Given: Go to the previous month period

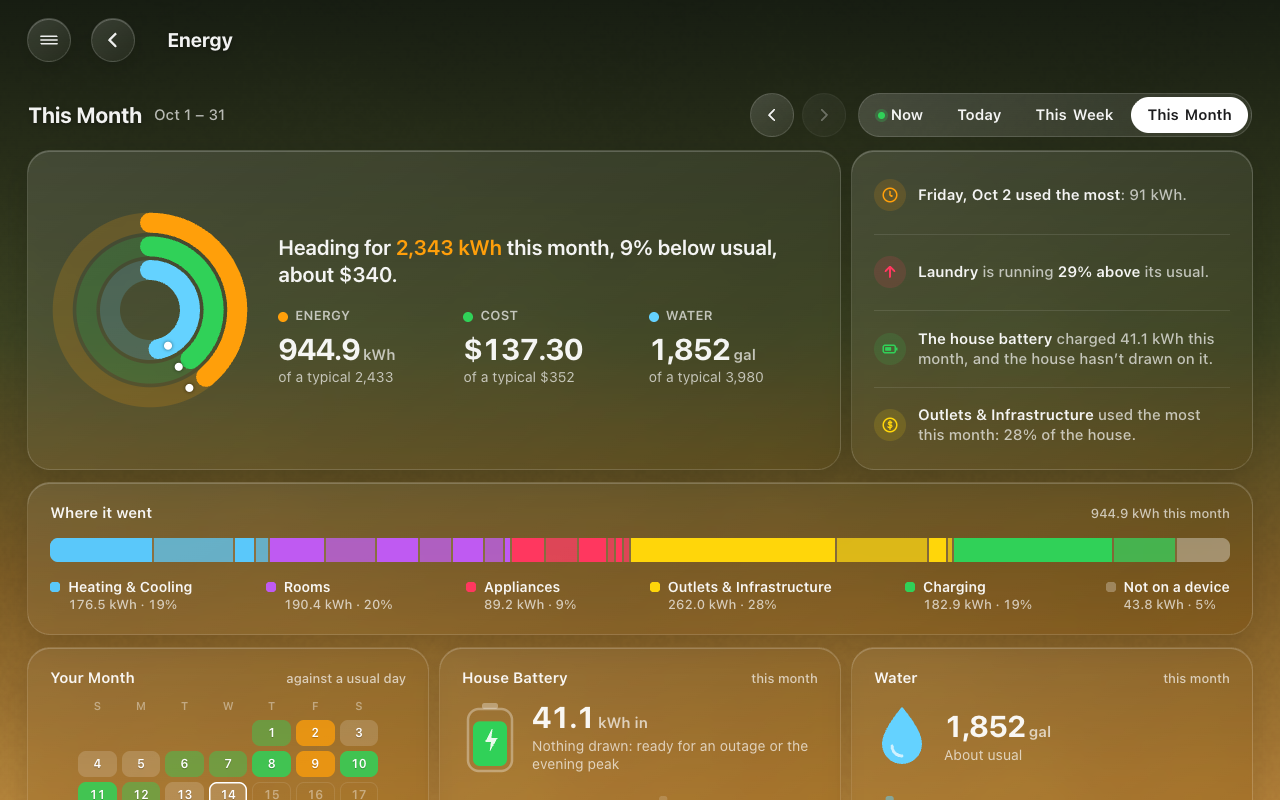Looking at the screenshot, I should [x=772, y=115].
